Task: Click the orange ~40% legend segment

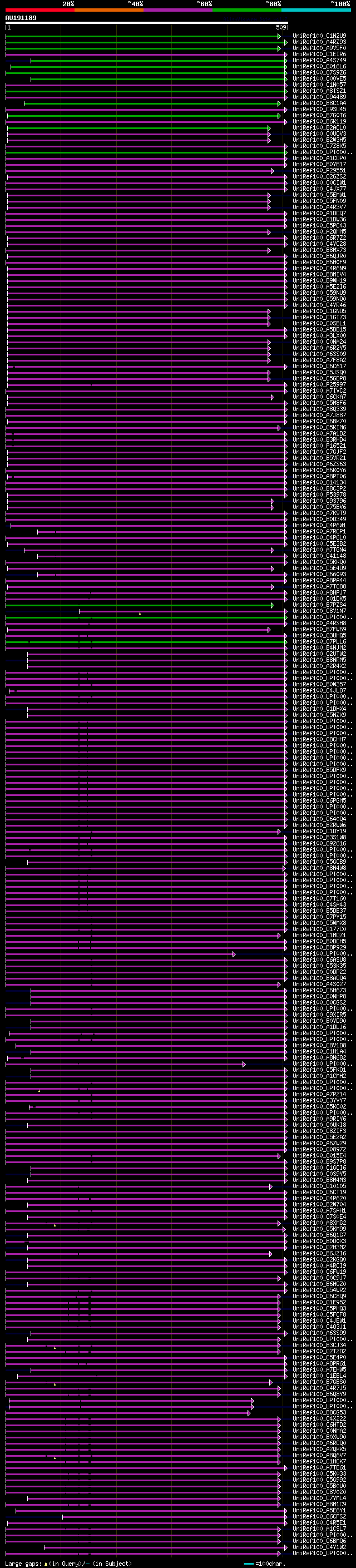Action: point(109,10)
